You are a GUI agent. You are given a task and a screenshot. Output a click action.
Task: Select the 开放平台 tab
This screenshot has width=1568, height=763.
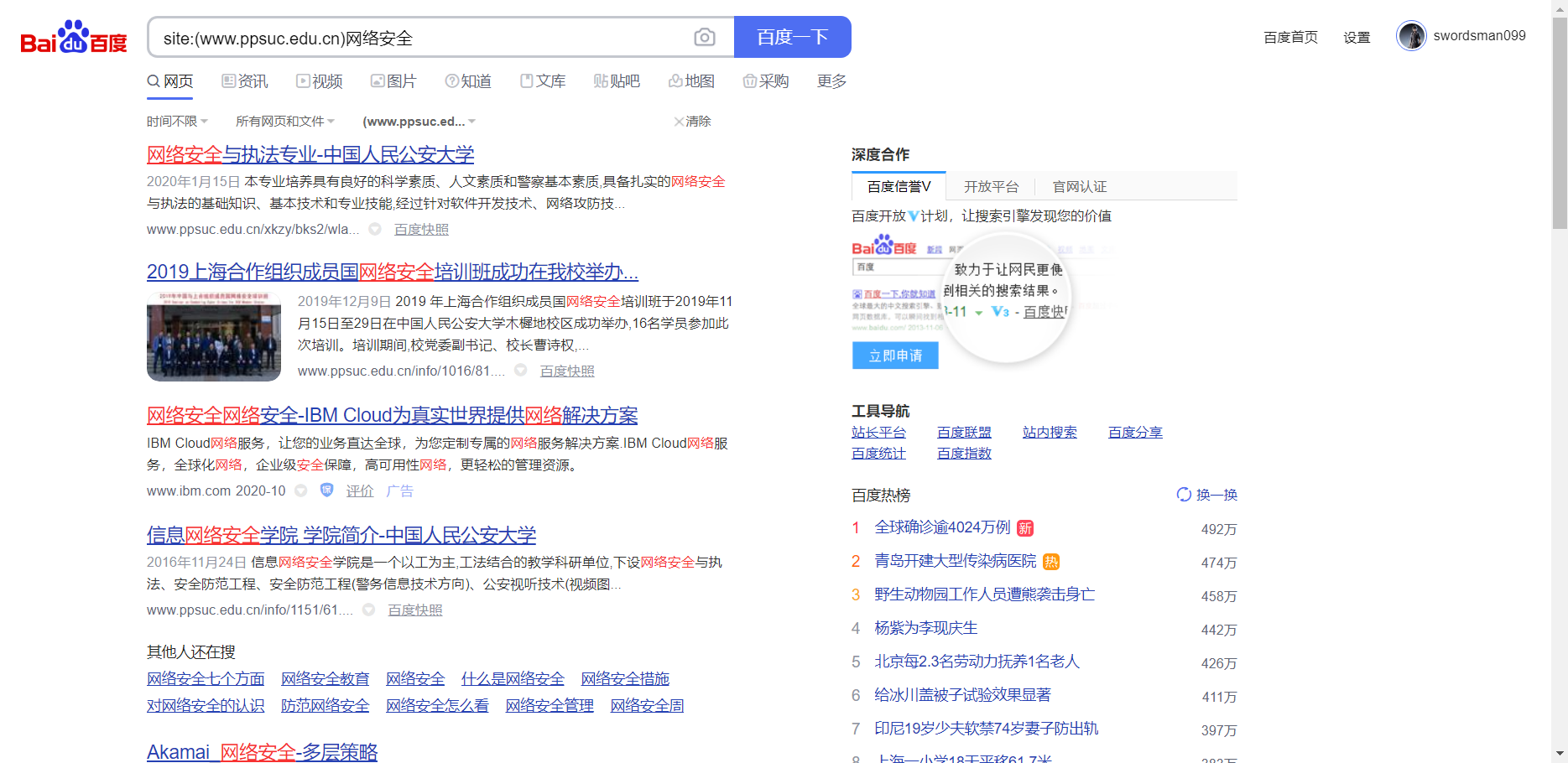pos(991,186)
